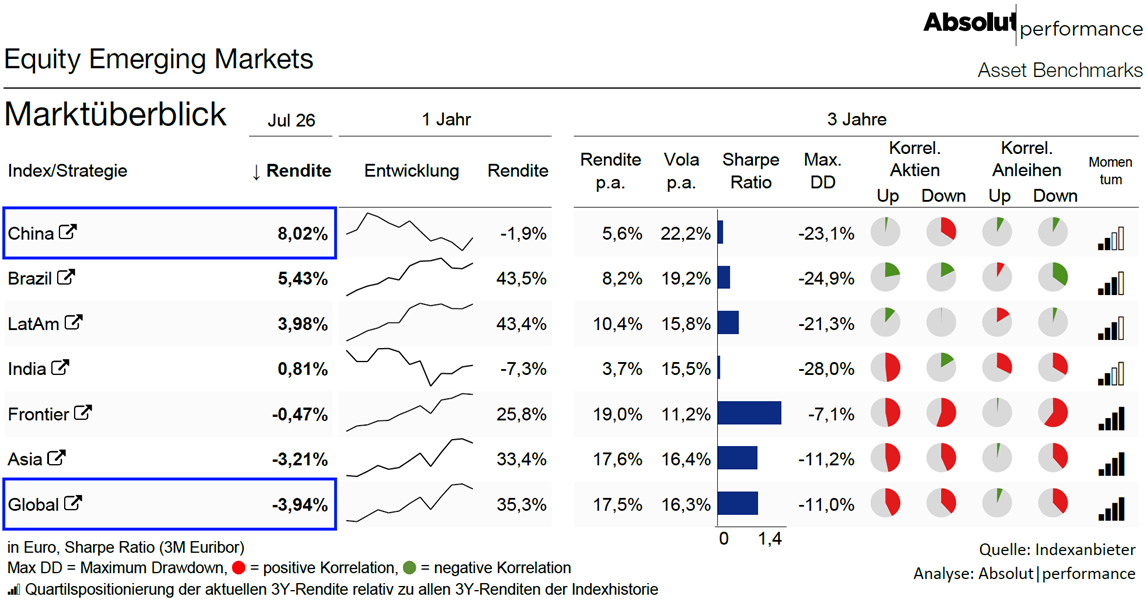1147x600 pixels.
Task: Open the Frontier external link icon
Action: pyautogui.click(x=83, y=413)
